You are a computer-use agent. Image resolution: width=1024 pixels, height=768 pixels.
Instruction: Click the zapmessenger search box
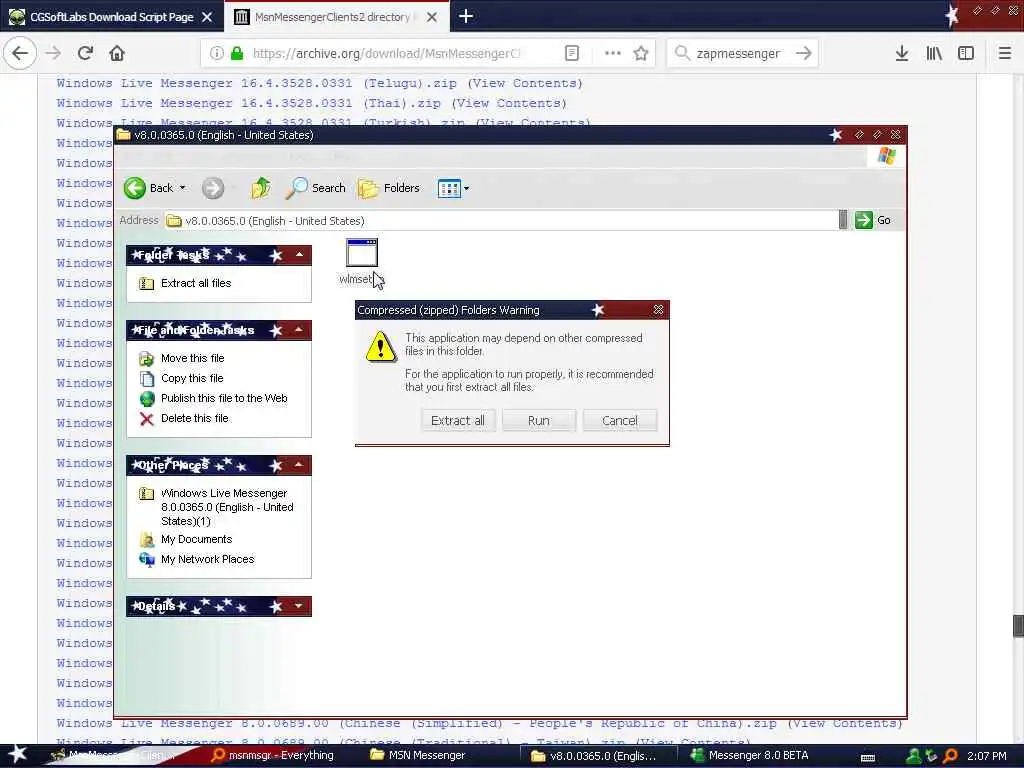pyautogui.click(x=738, y=54)
